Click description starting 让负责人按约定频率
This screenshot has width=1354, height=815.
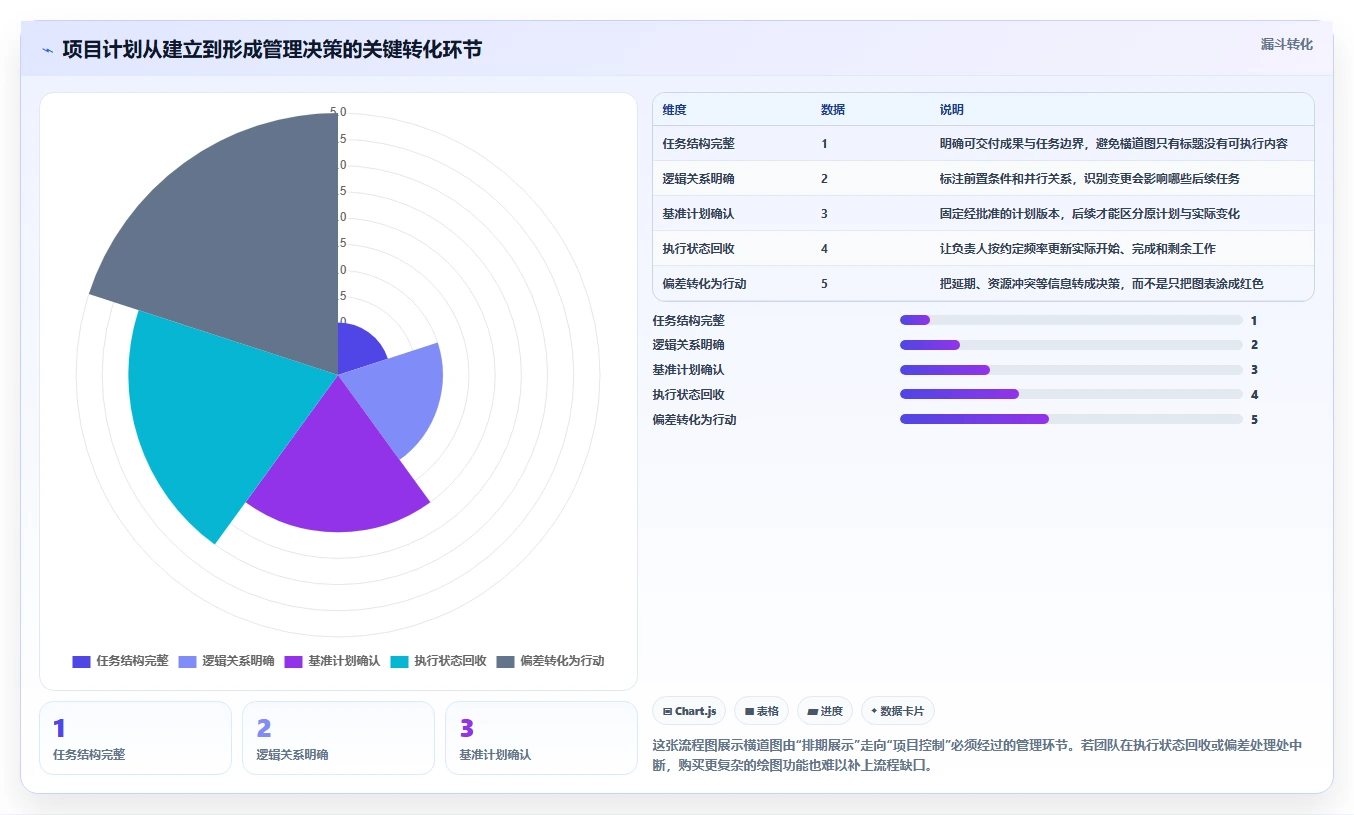click(1077, 249)
